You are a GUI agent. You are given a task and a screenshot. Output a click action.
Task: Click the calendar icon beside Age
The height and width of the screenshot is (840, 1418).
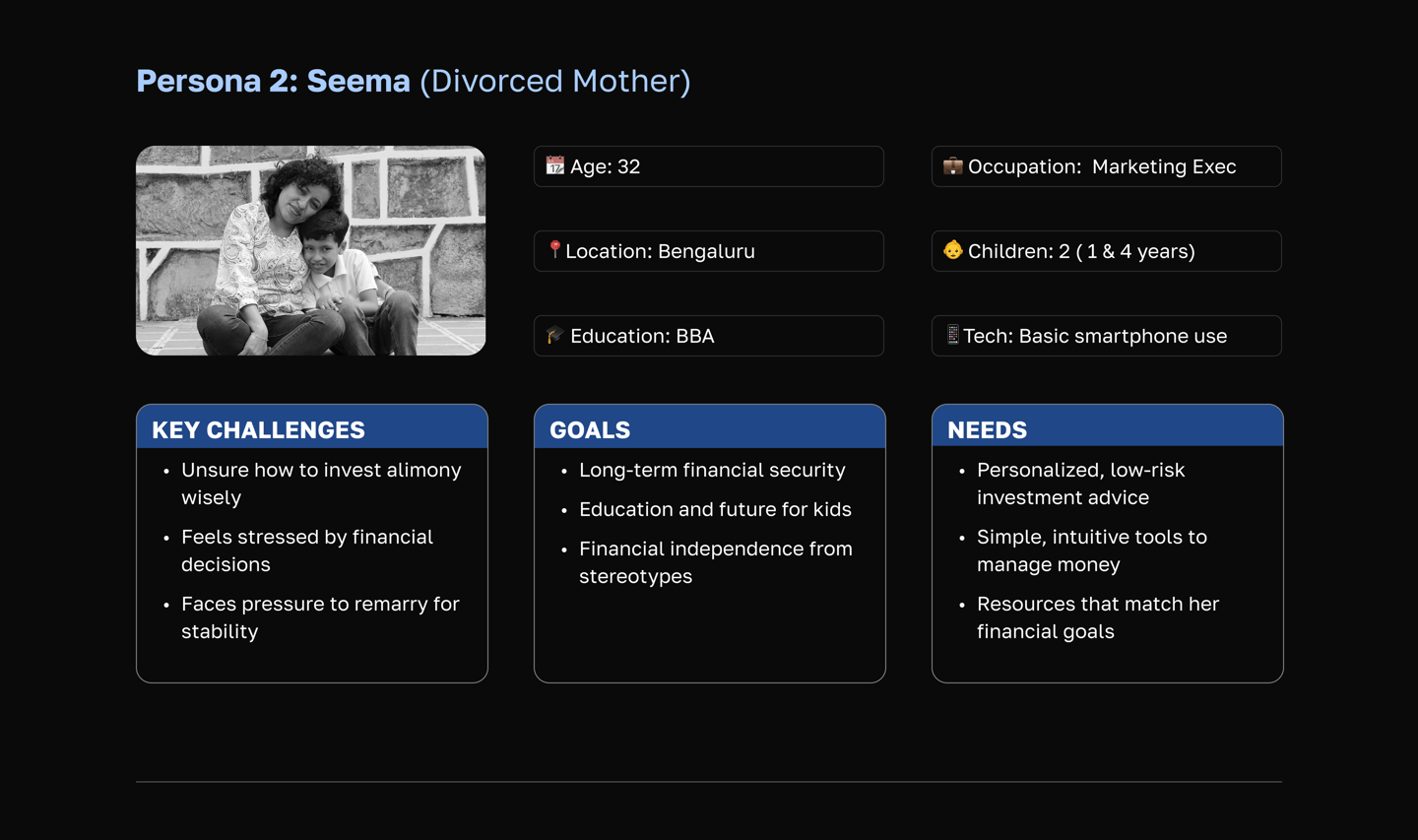click(555, 165)
